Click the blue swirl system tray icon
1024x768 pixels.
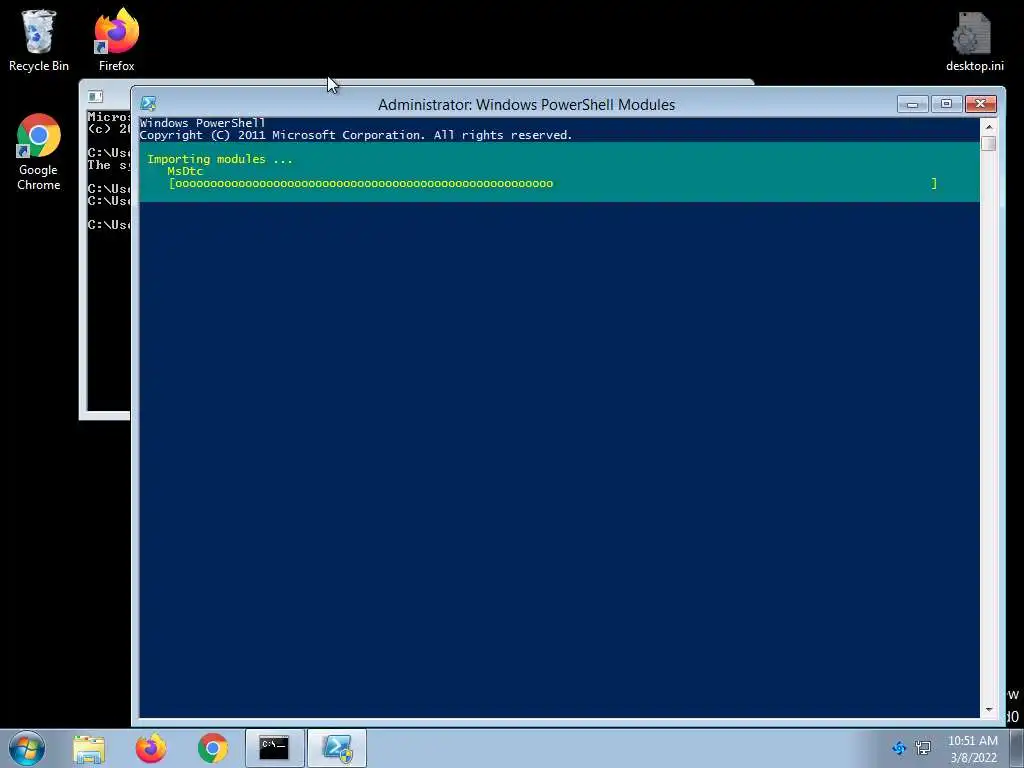tap(899, 748)
